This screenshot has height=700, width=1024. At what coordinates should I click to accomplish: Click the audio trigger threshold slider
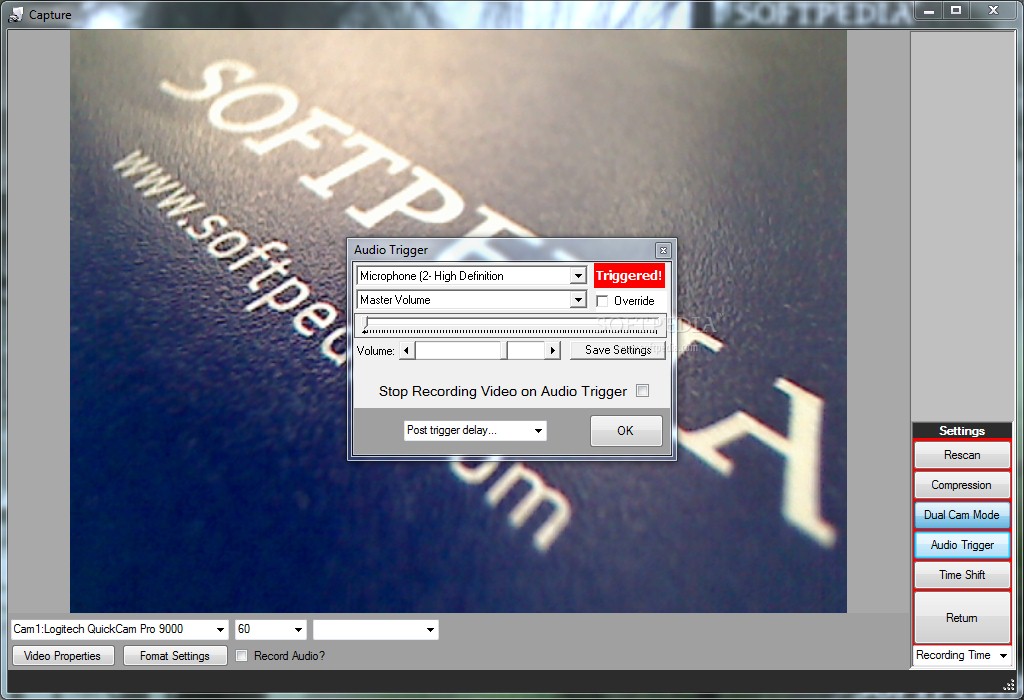(510, 325)
